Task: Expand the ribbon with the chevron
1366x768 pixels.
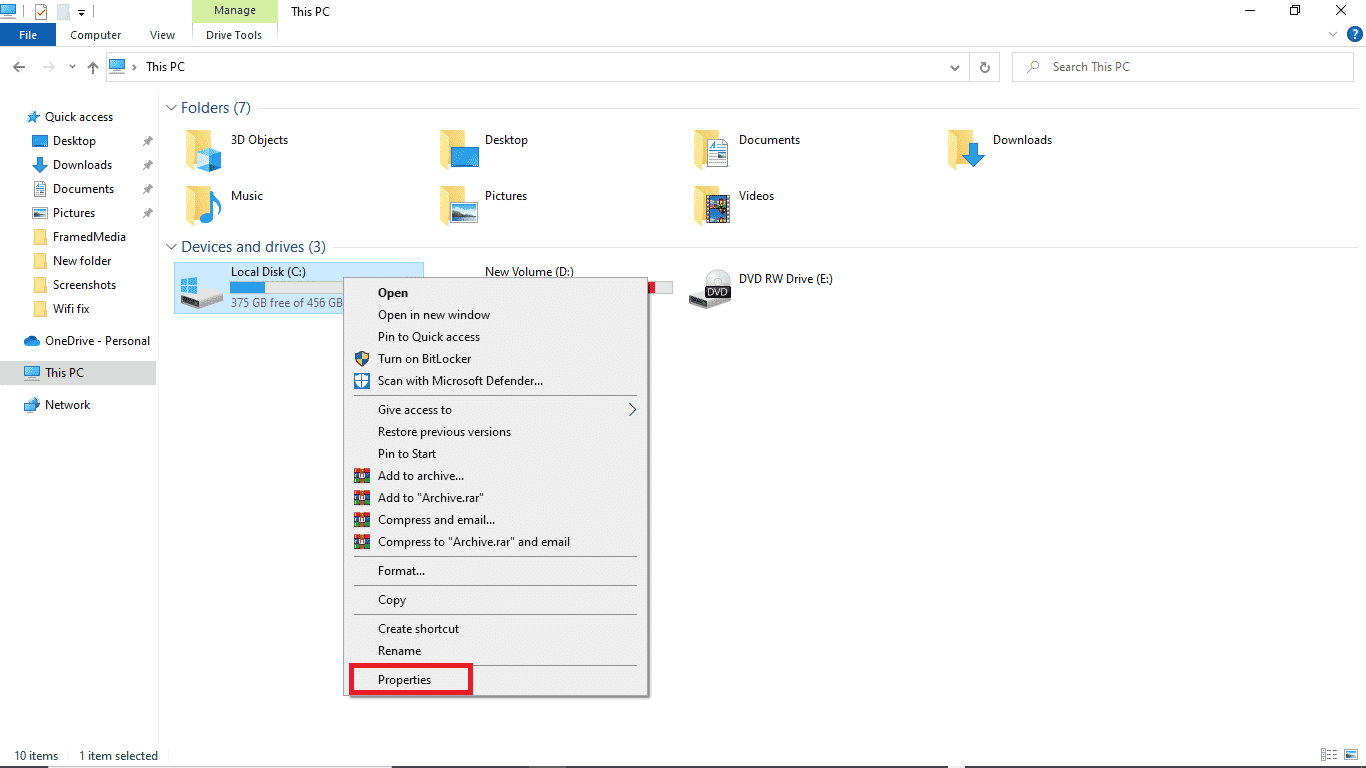Action: tap(1332, 34)
